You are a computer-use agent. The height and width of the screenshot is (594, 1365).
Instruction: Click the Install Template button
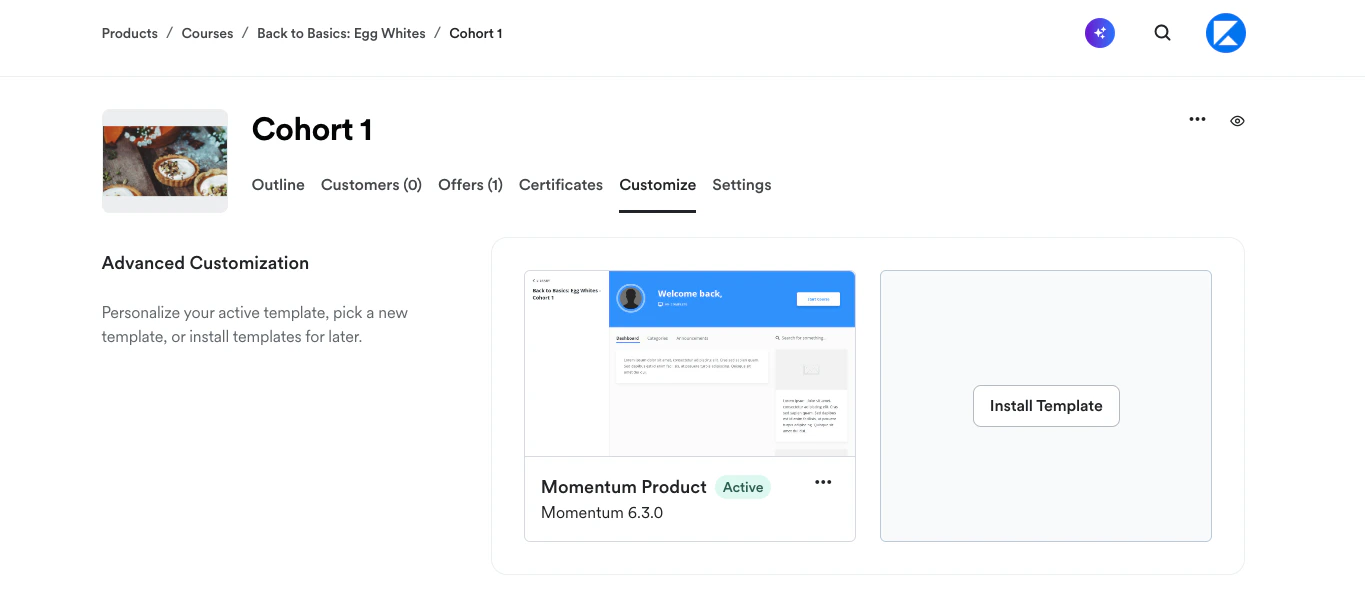[x=1046, y=405]
